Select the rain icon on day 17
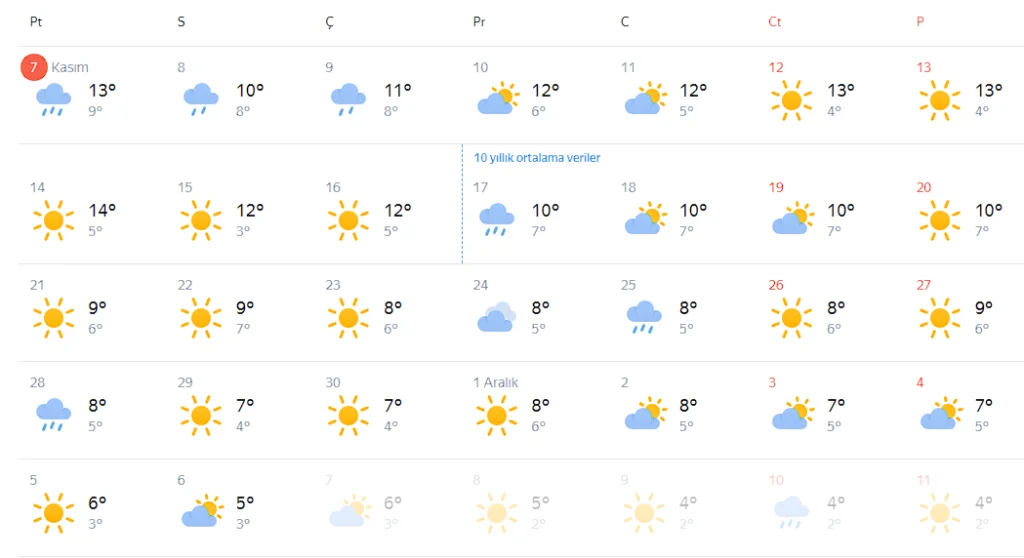This screenshot has height=558, width=1024. (x=496, y=220)
